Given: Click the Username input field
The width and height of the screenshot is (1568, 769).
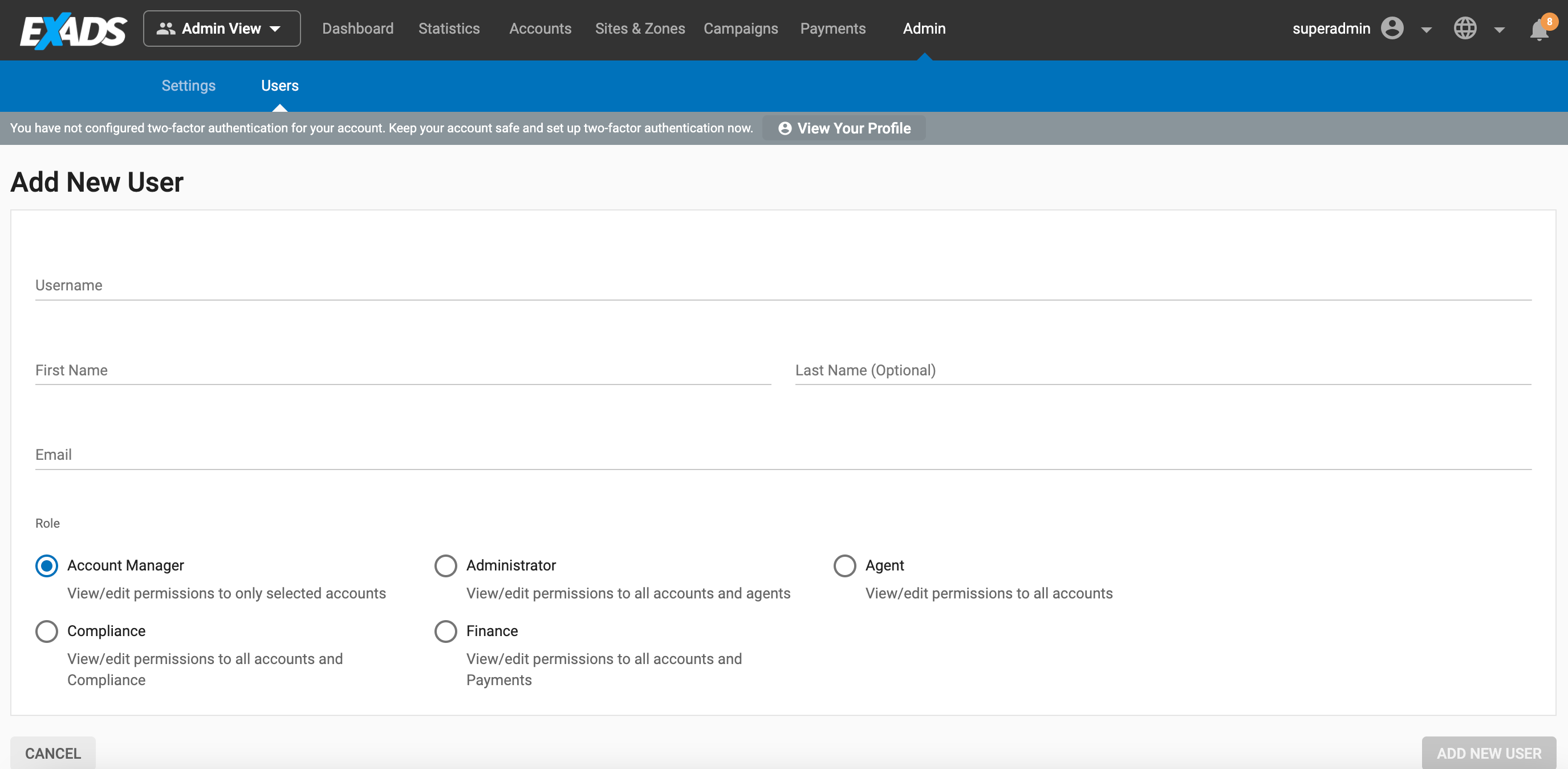Looking at the screenshot, I should pos(783,285).
